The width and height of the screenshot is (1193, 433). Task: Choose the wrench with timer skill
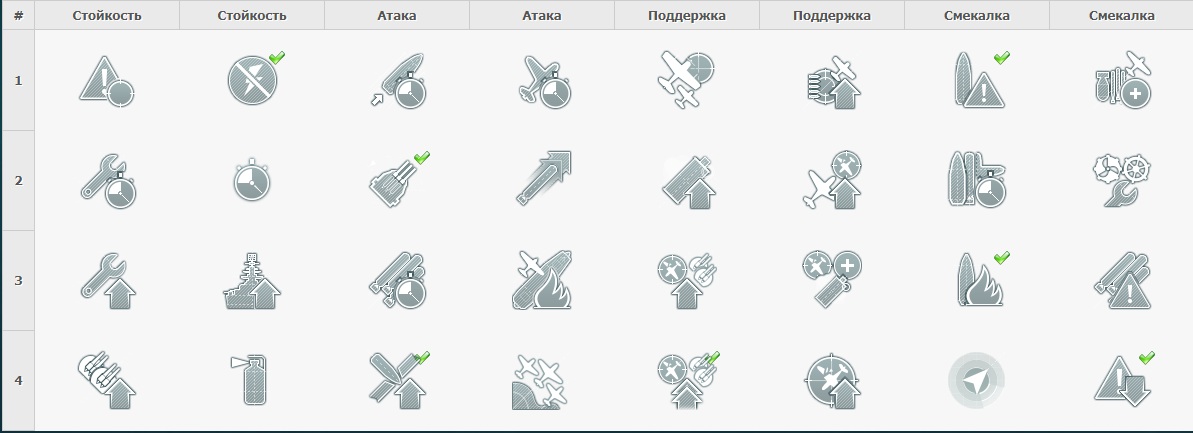107,181
